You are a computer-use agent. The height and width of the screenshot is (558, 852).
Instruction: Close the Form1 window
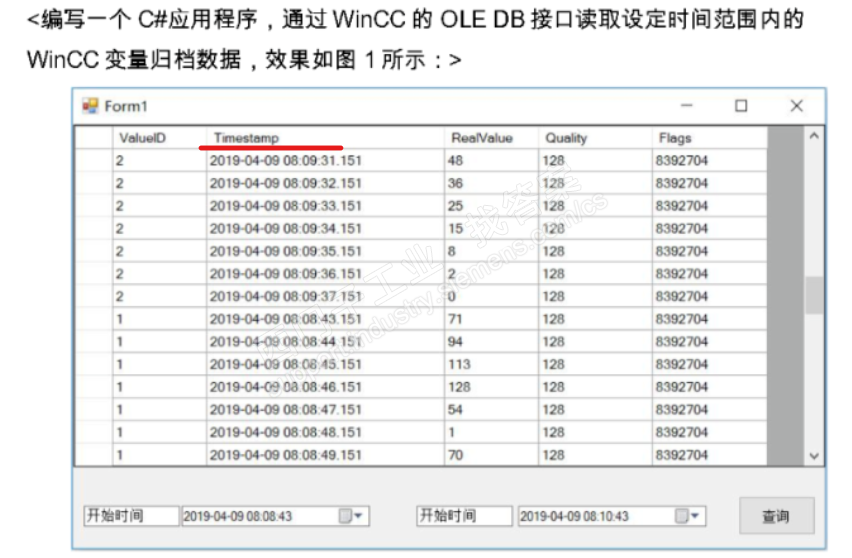tap(797, 105)
